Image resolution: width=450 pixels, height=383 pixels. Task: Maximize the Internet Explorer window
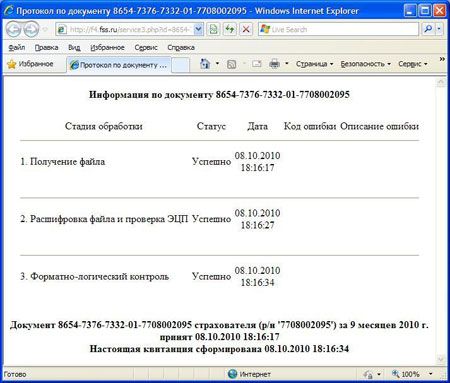[x=425, y=11]
